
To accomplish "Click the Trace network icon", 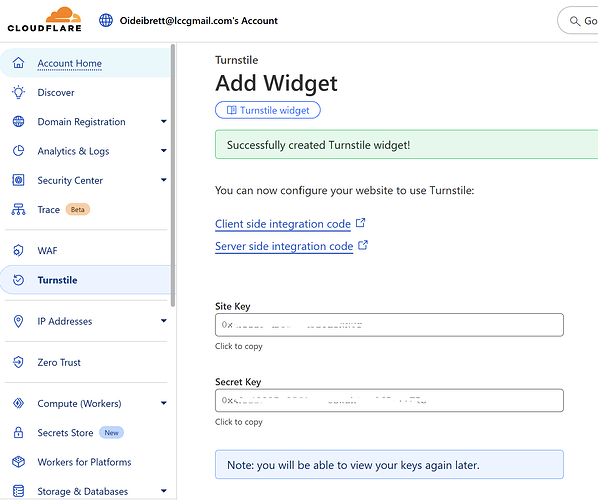I will [18, 209].
